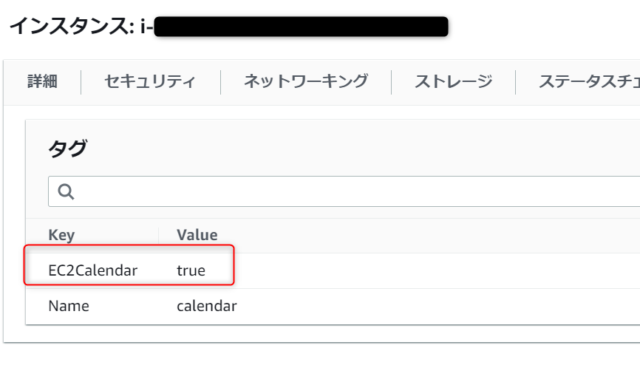Switch to the セキュリティ tab
640x365 pixels.
[x=150, y=82]
